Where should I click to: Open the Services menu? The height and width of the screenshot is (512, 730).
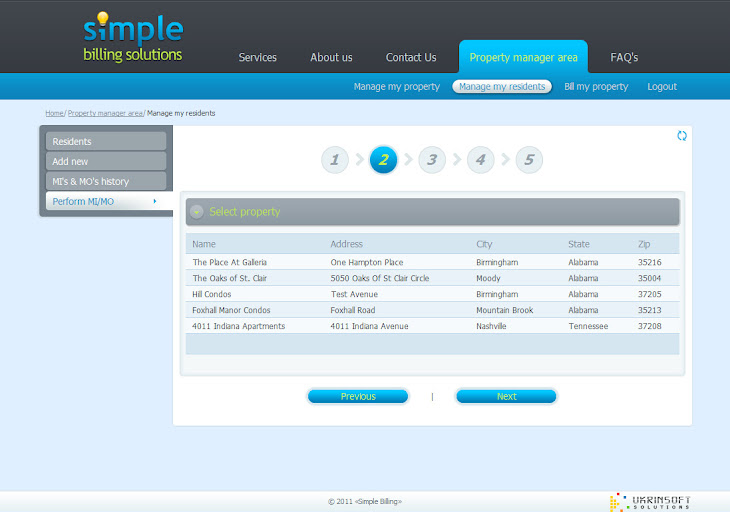tap(257, 57)
